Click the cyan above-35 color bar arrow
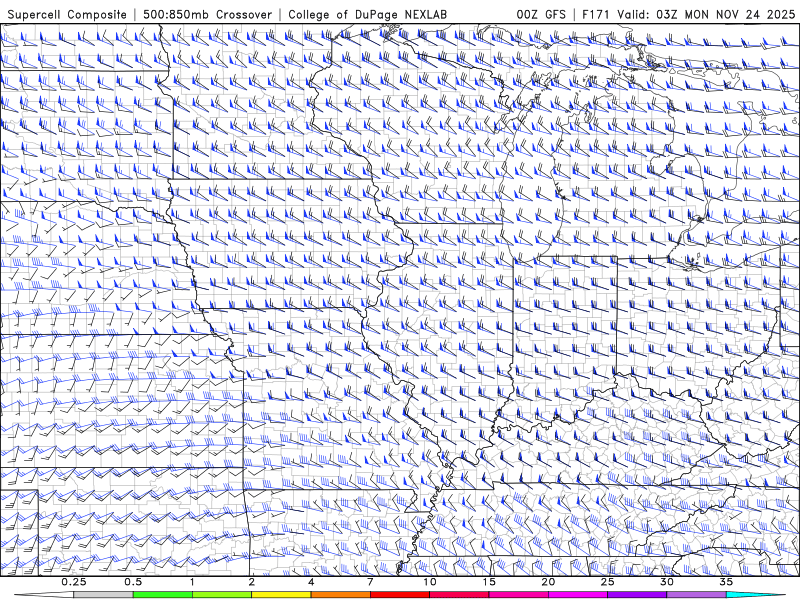 755,595
